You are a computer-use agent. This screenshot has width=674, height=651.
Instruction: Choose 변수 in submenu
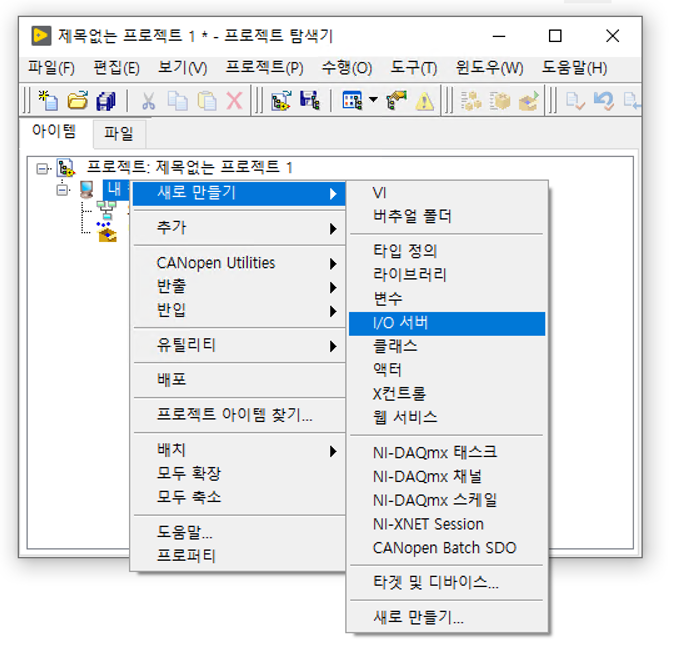[447, 298]
